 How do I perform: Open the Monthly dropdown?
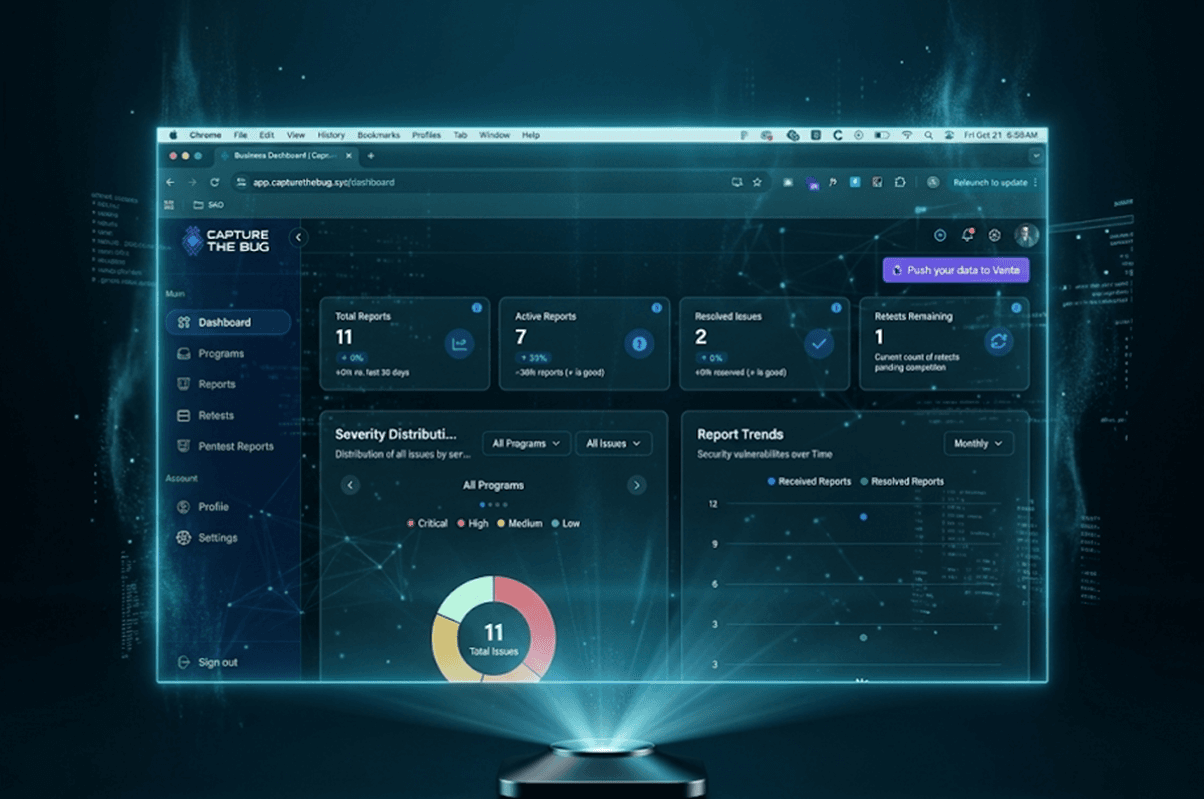[979, 443]
